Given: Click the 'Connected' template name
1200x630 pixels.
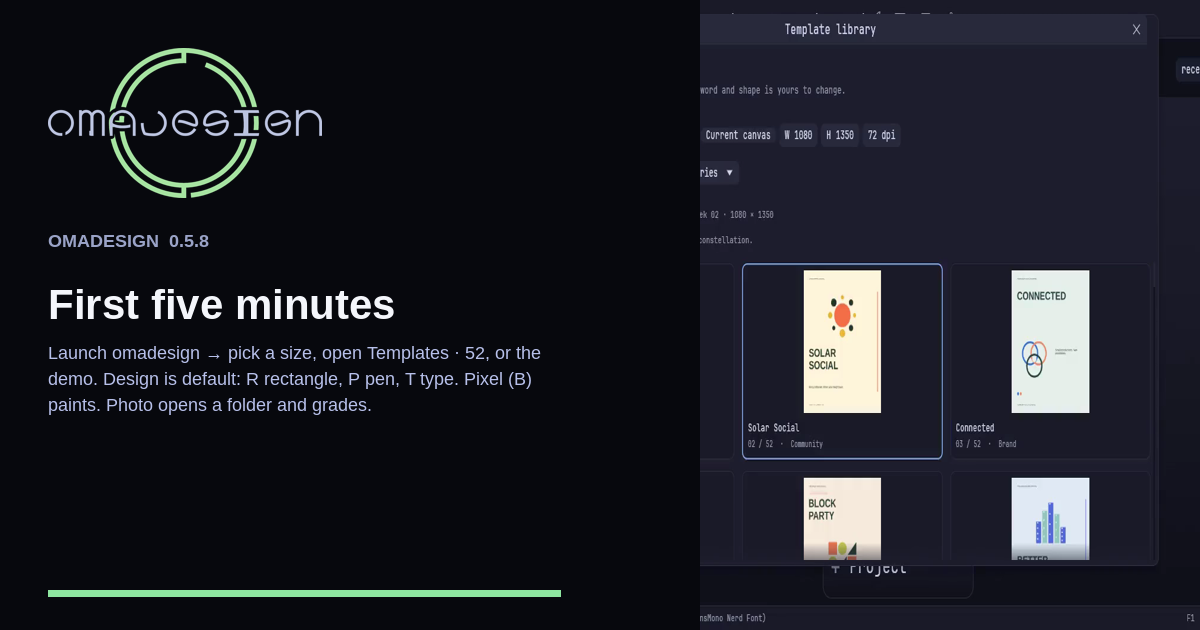Looking at the screenshot, I should coord(975,428).
